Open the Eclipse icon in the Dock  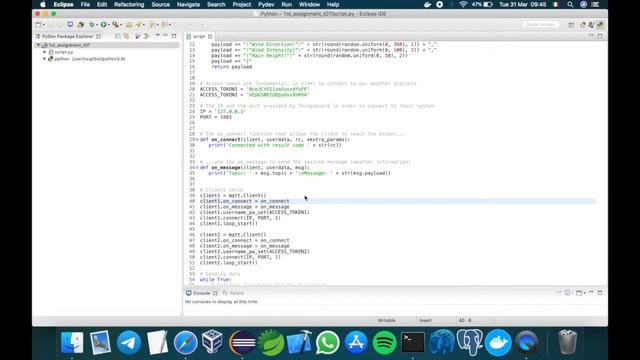click(242, 342)
